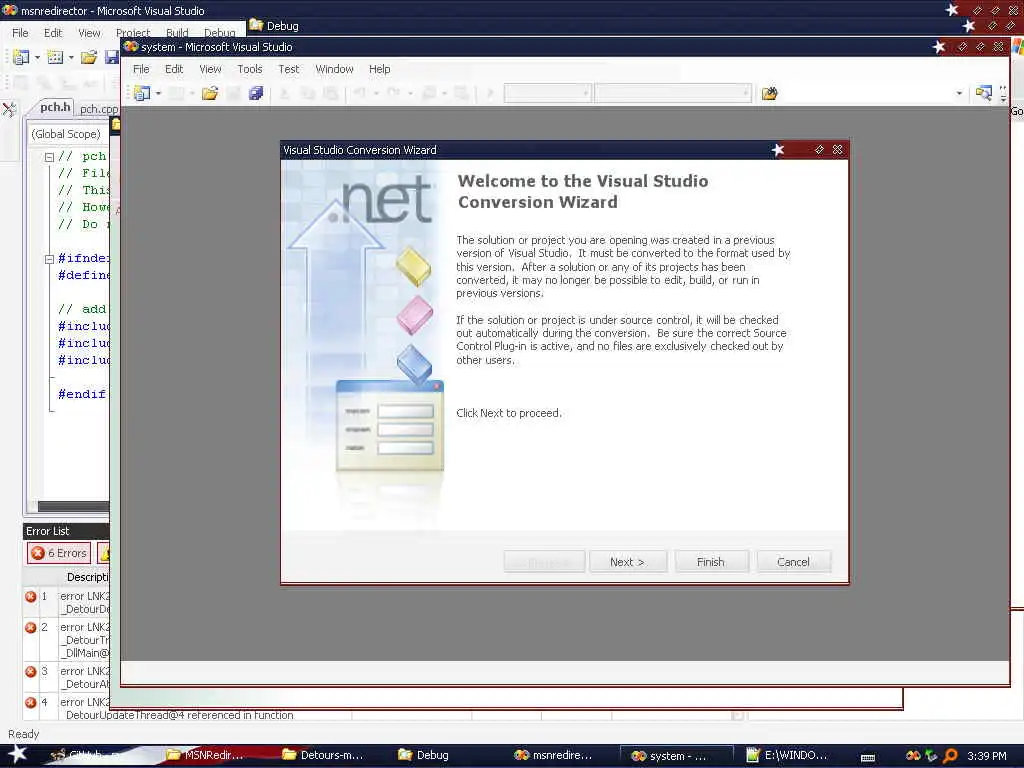
Task: Open the Global Scope dropdown
Action: coord(66,134)
